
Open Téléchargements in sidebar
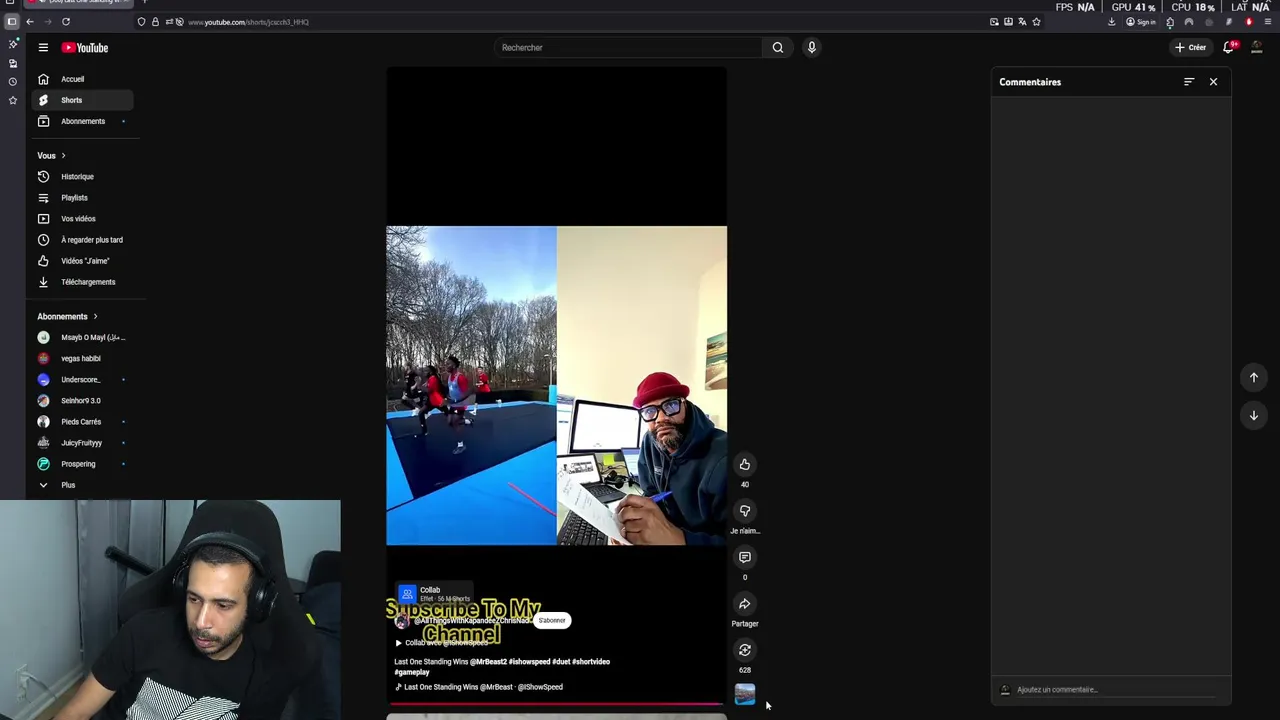81,282
